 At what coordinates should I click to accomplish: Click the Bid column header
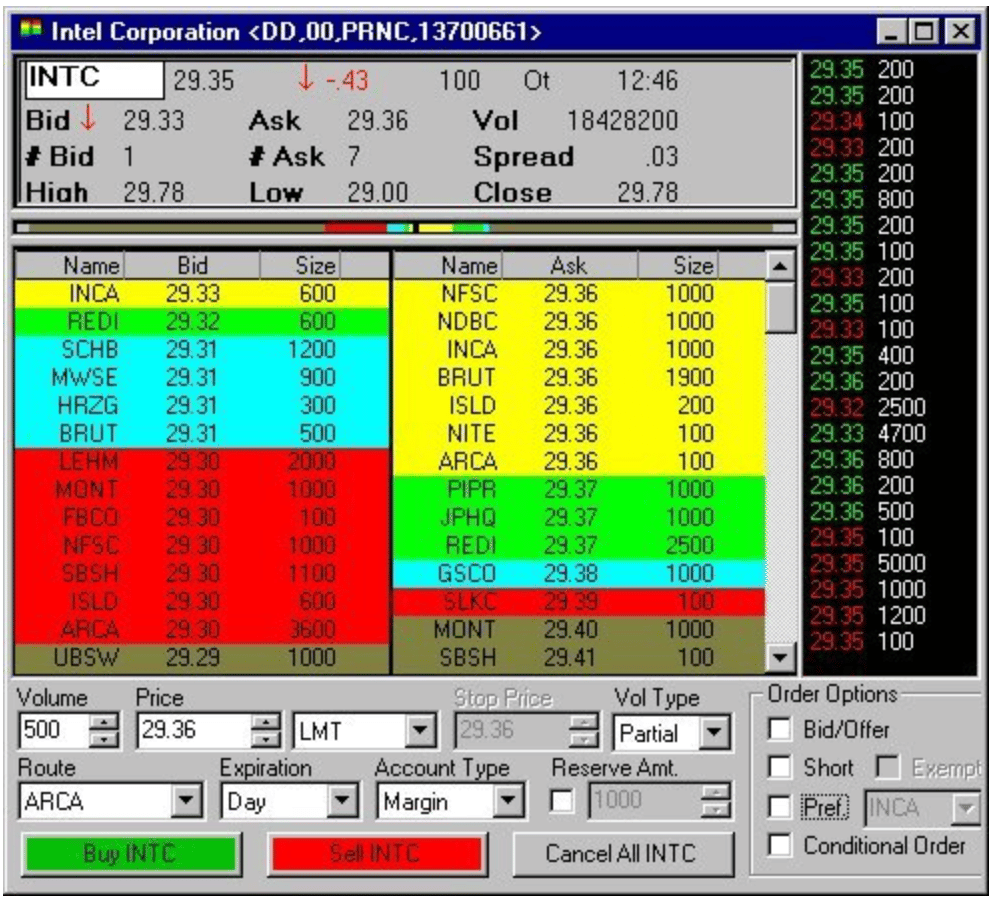(x=192, y=266)
